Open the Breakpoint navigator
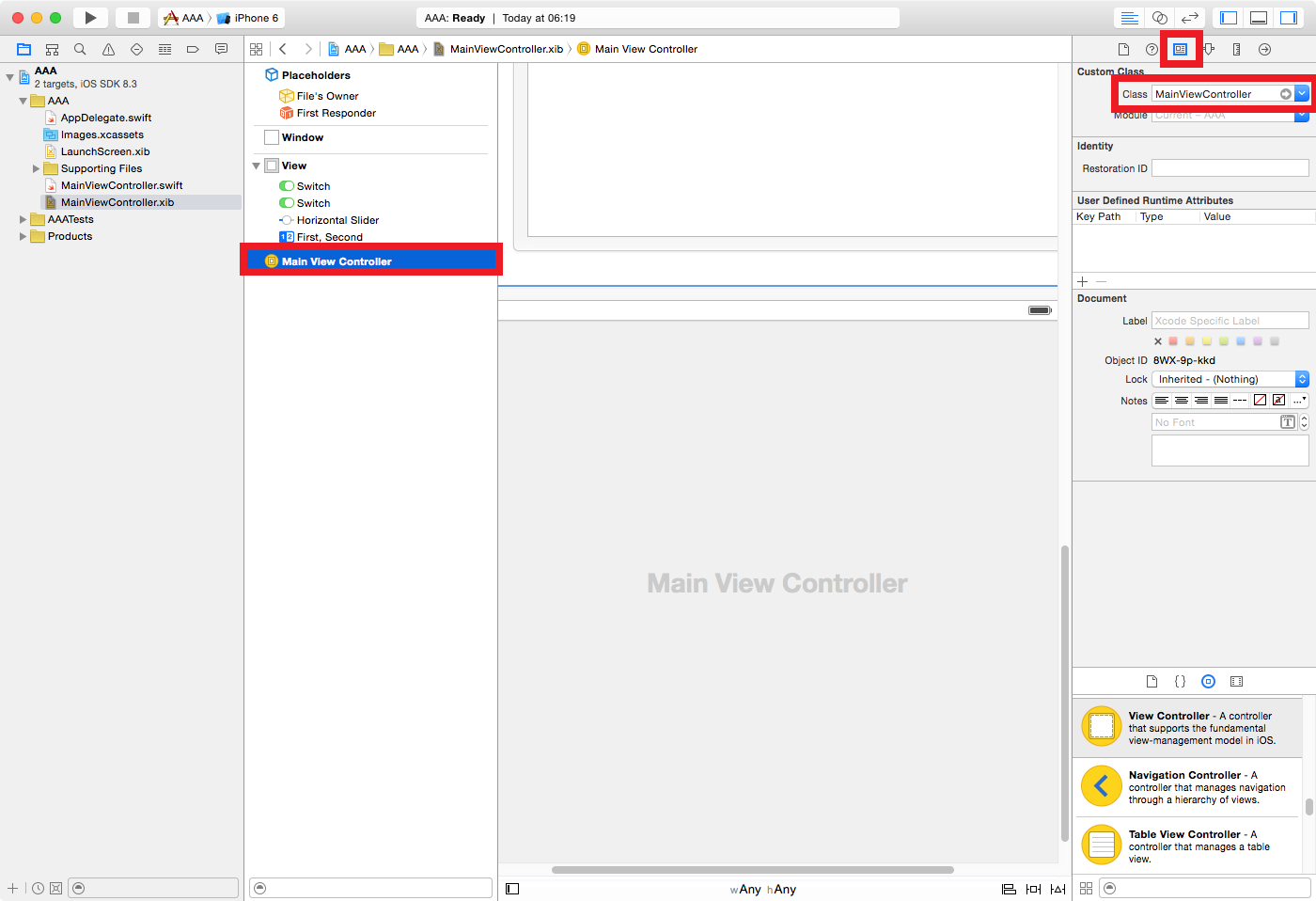This screenshot has height=901, width=1316. (193, 49)
